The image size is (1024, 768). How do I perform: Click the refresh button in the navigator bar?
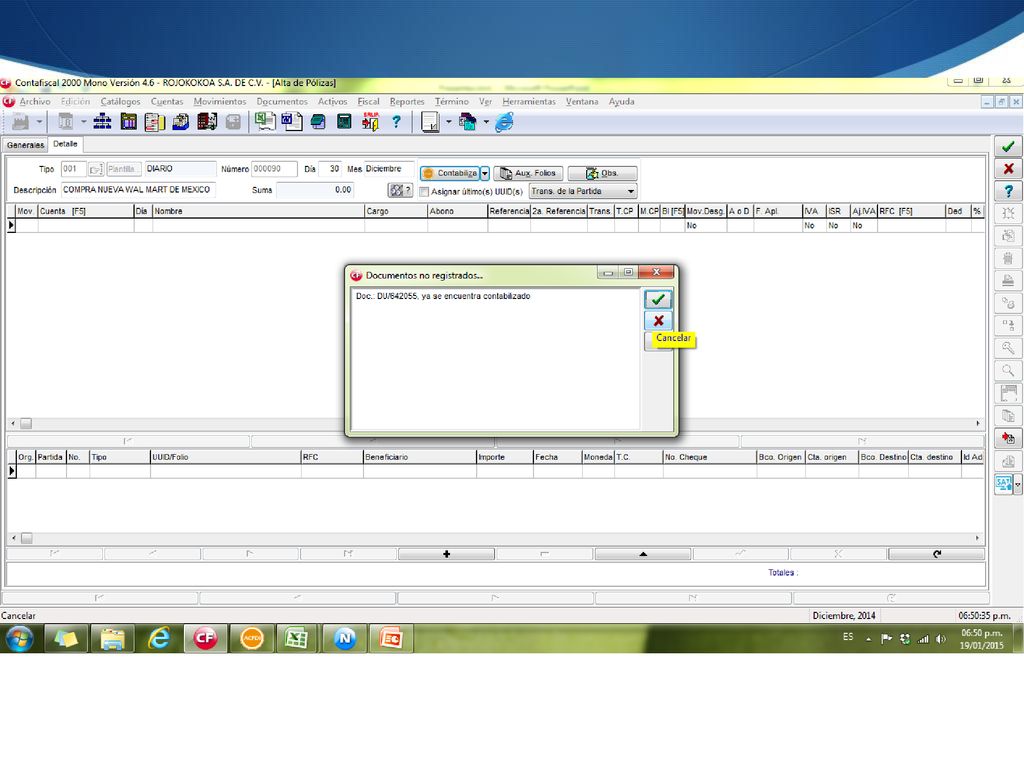coord(936,554)
